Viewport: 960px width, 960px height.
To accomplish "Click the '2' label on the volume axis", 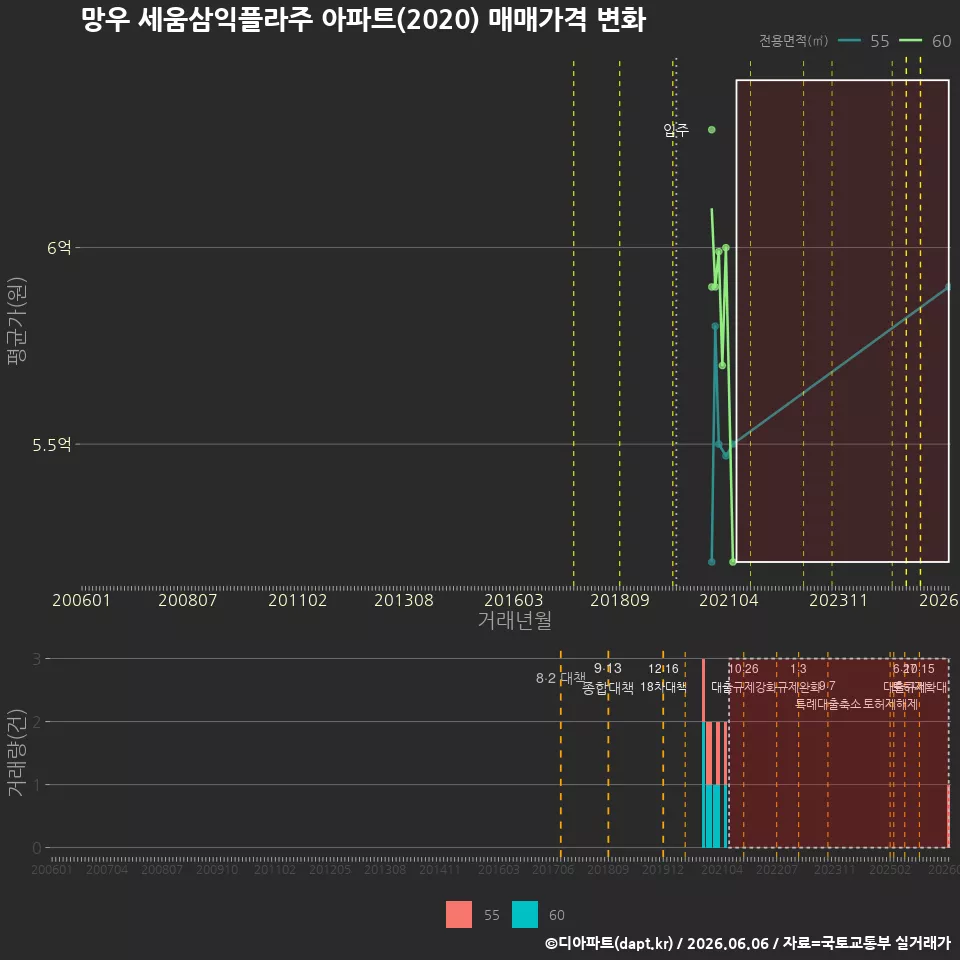I will coord(36,722).
